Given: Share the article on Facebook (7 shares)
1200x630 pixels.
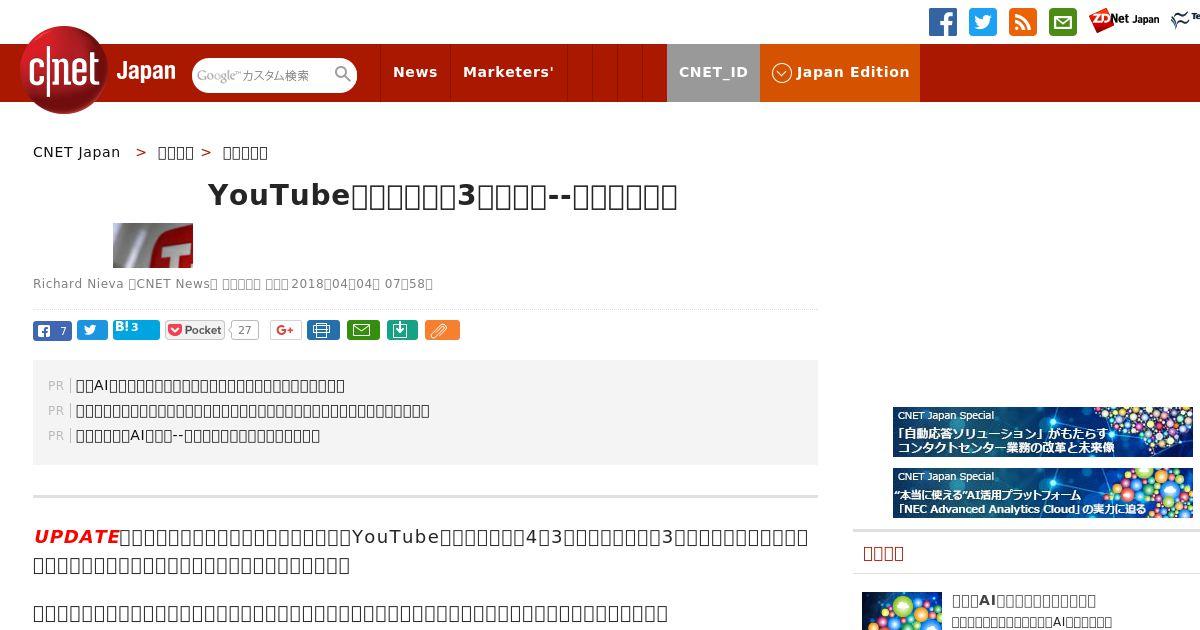Looking at the screenshot, I should 52,330.
